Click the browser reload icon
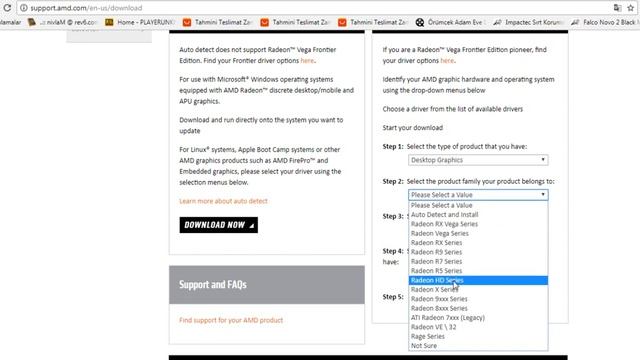The height and width of the screenshot is (360, 640). tap(7, 8)
